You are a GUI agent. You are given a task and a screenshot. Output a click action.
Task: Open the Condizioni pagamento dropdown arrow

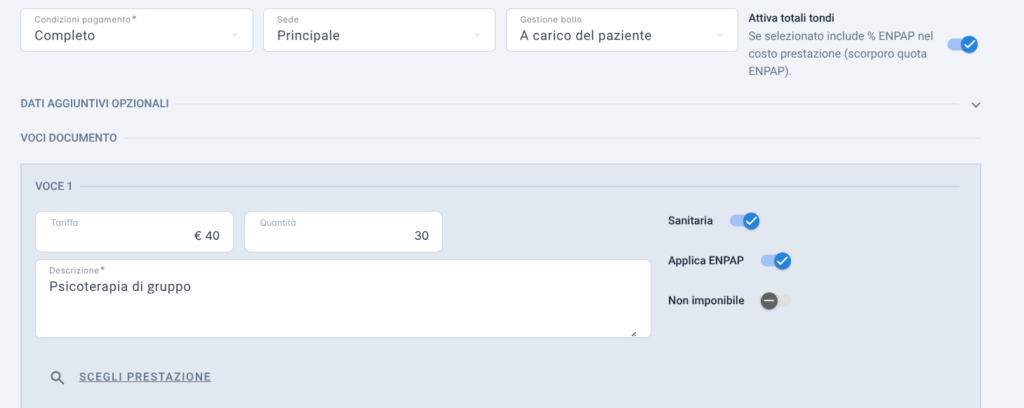tap(234, 35)
